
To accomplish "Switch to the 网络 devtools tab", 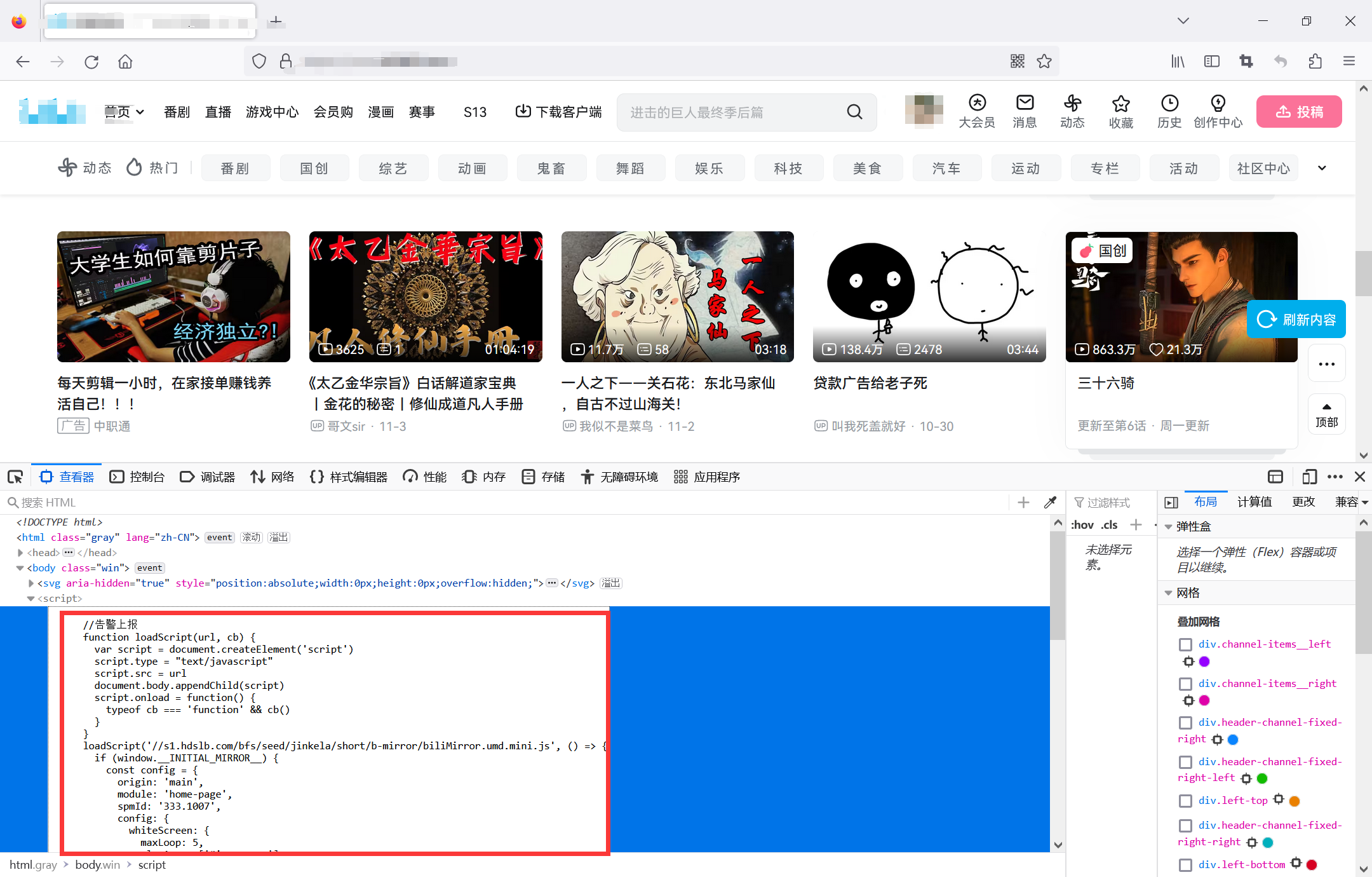I will [283, 477].
